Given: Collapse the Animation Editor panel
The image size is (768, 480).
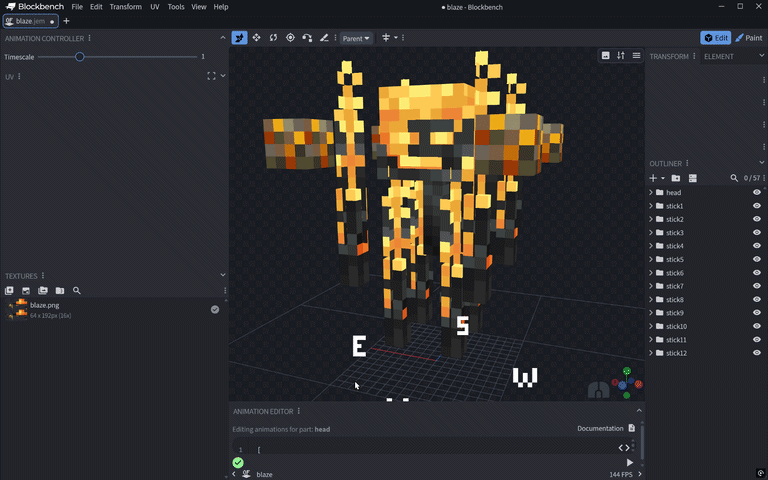Looking at the screenshot, I should click(x=639, y=410).
